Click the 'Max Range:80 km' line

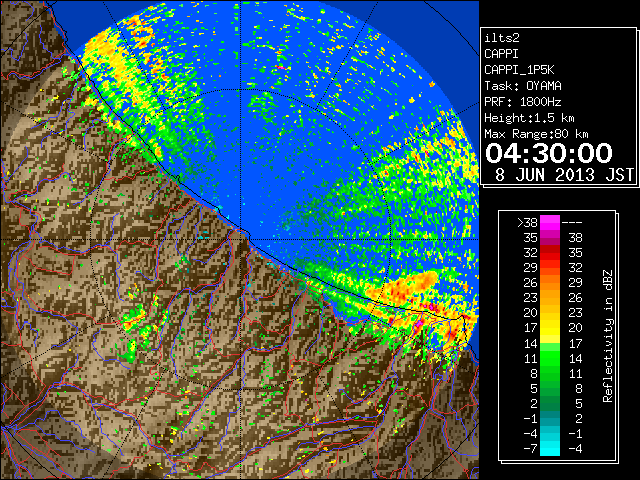click(x=536, y=134)
